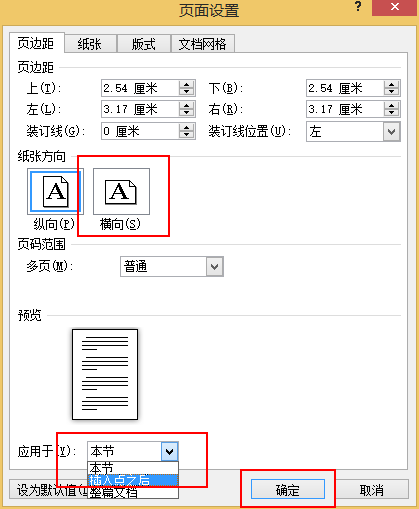The height and width of the screenshot is (509, 419).
Task: Open the 文档网格 tab
Action: [x=203, y=44]
